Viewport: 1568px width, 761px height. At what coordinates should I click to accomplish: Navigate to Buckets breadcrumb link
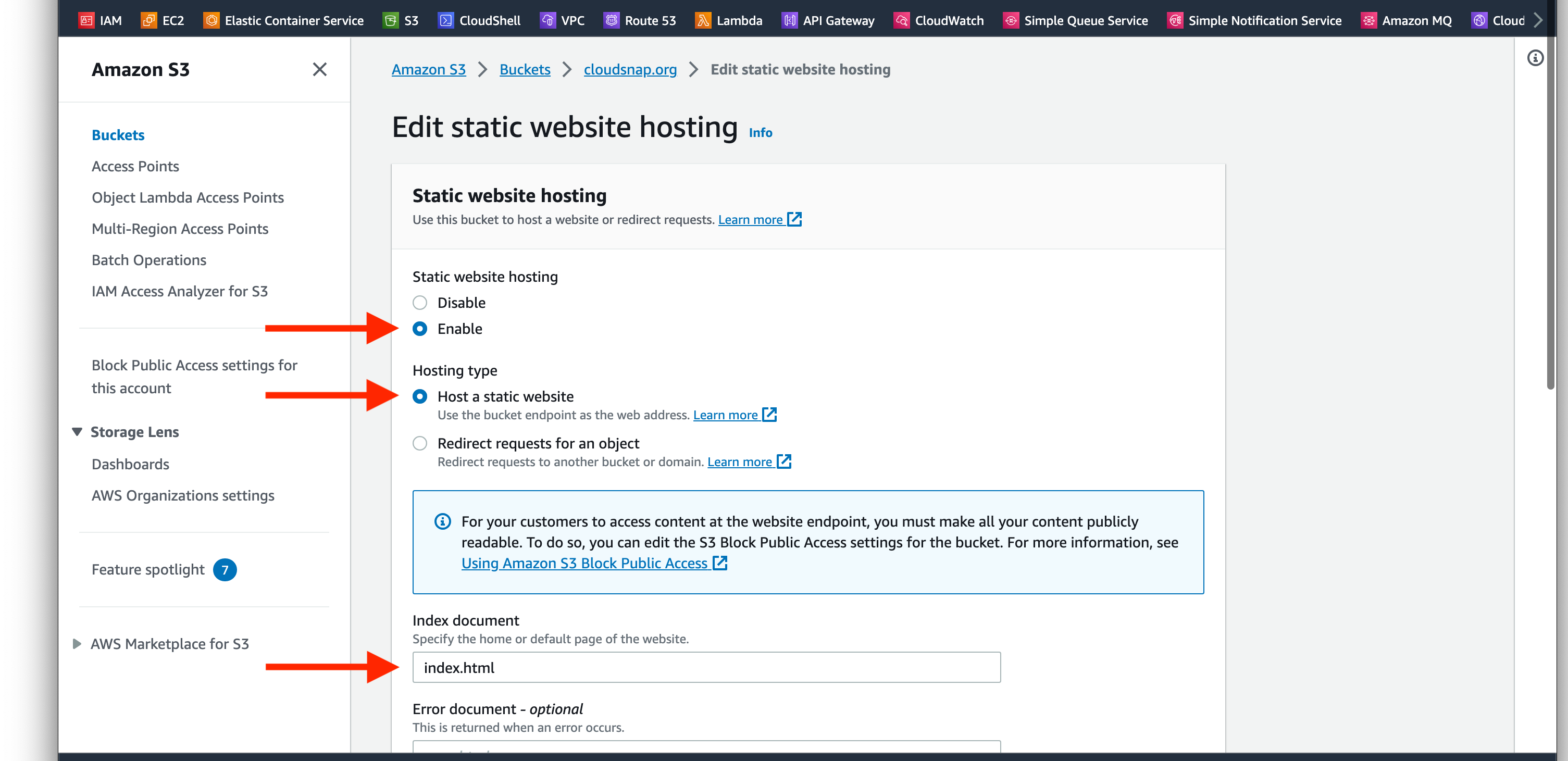[525, 69]
